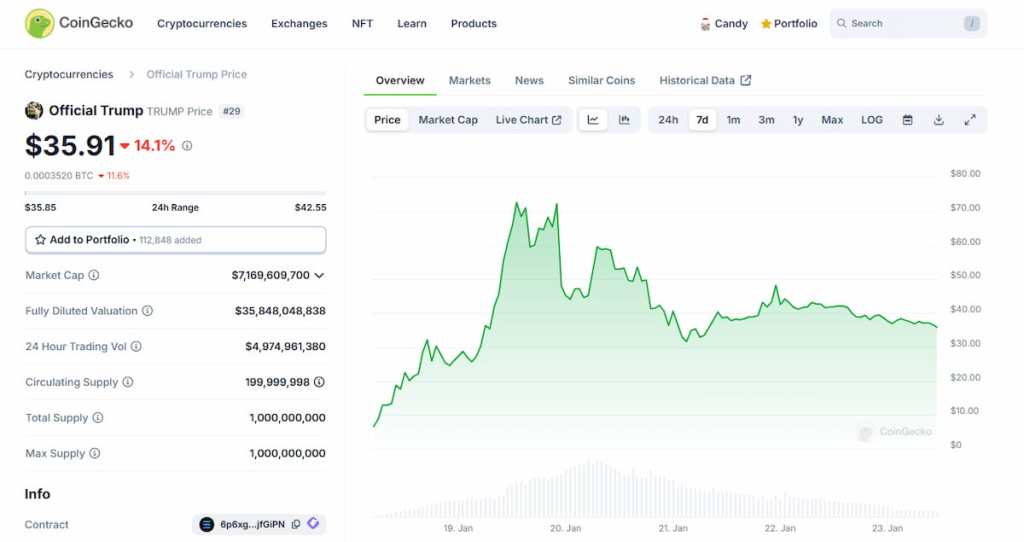
Task: Open the Learn nav menu
Action: (x=412, y=24)
